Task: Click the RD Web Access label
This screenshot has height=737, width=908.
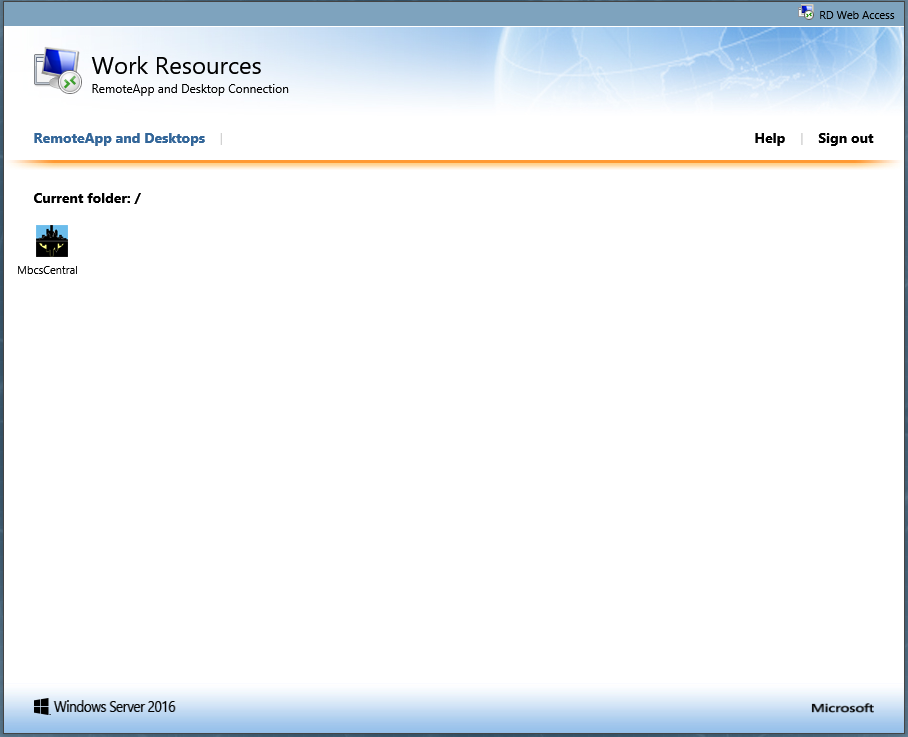Action: pyautogui.click(x=856, y=15)
